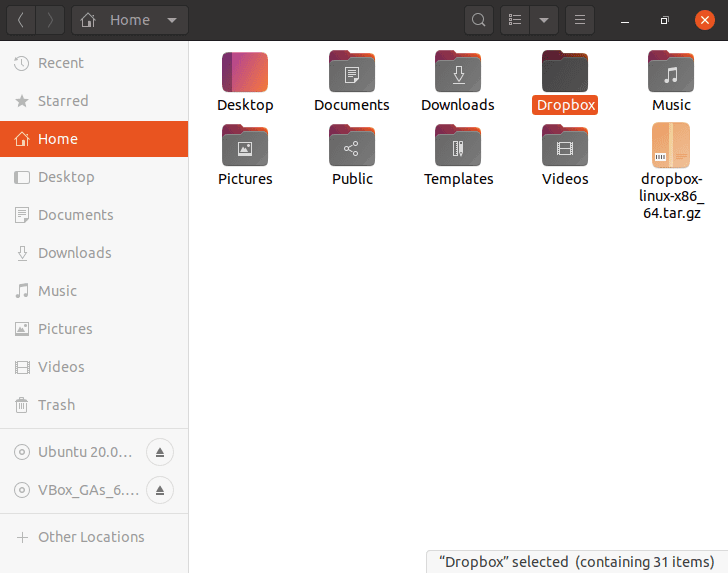Eject the VBox_GAs_6… disc
Screen dimensions: 728x573
tap(160, 490)
